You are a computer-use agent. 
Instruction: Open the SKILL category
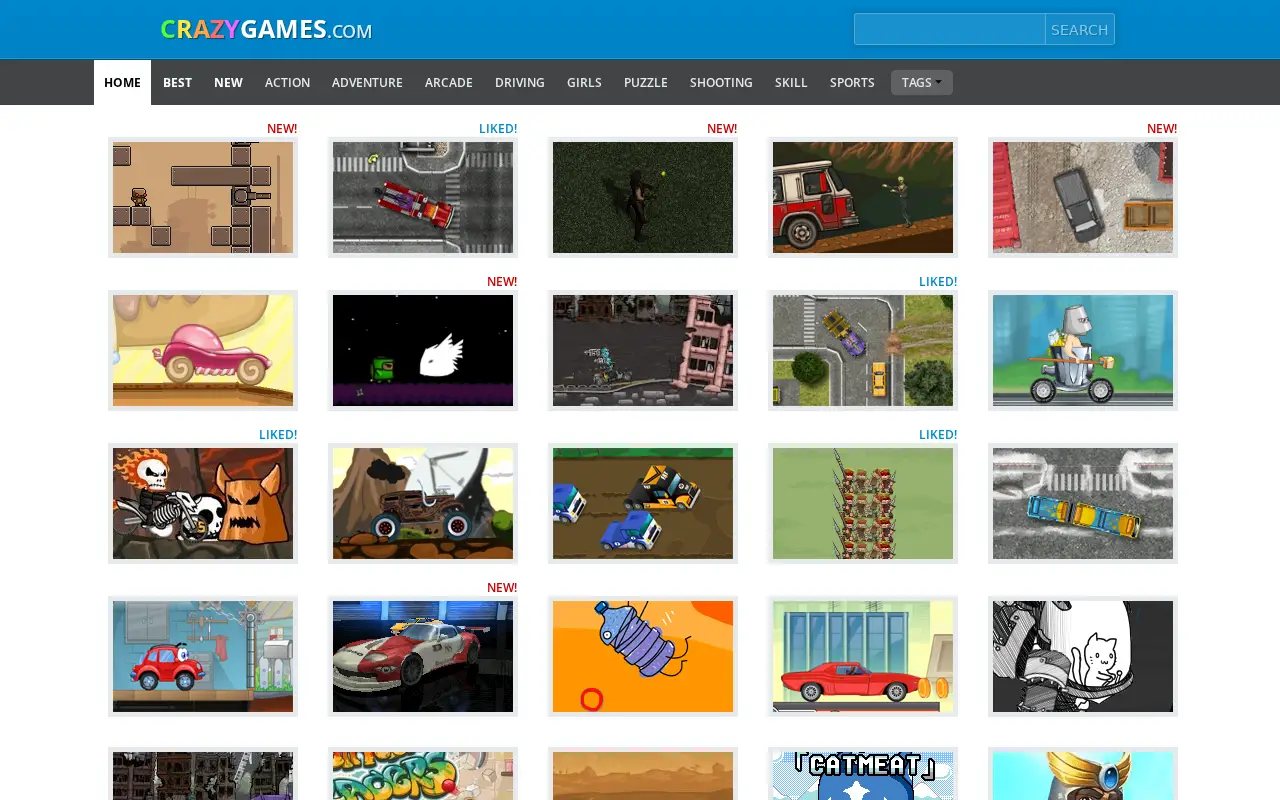point(791,82)
